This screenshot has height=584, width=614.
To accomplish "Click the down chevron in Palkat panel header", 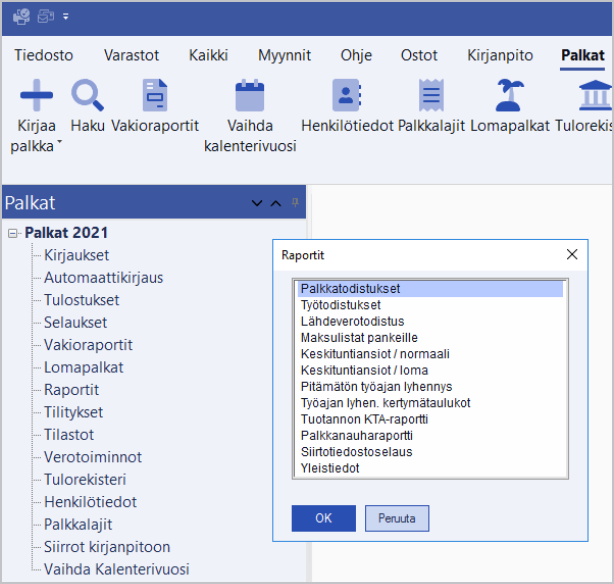I will [x=257, y=204].
